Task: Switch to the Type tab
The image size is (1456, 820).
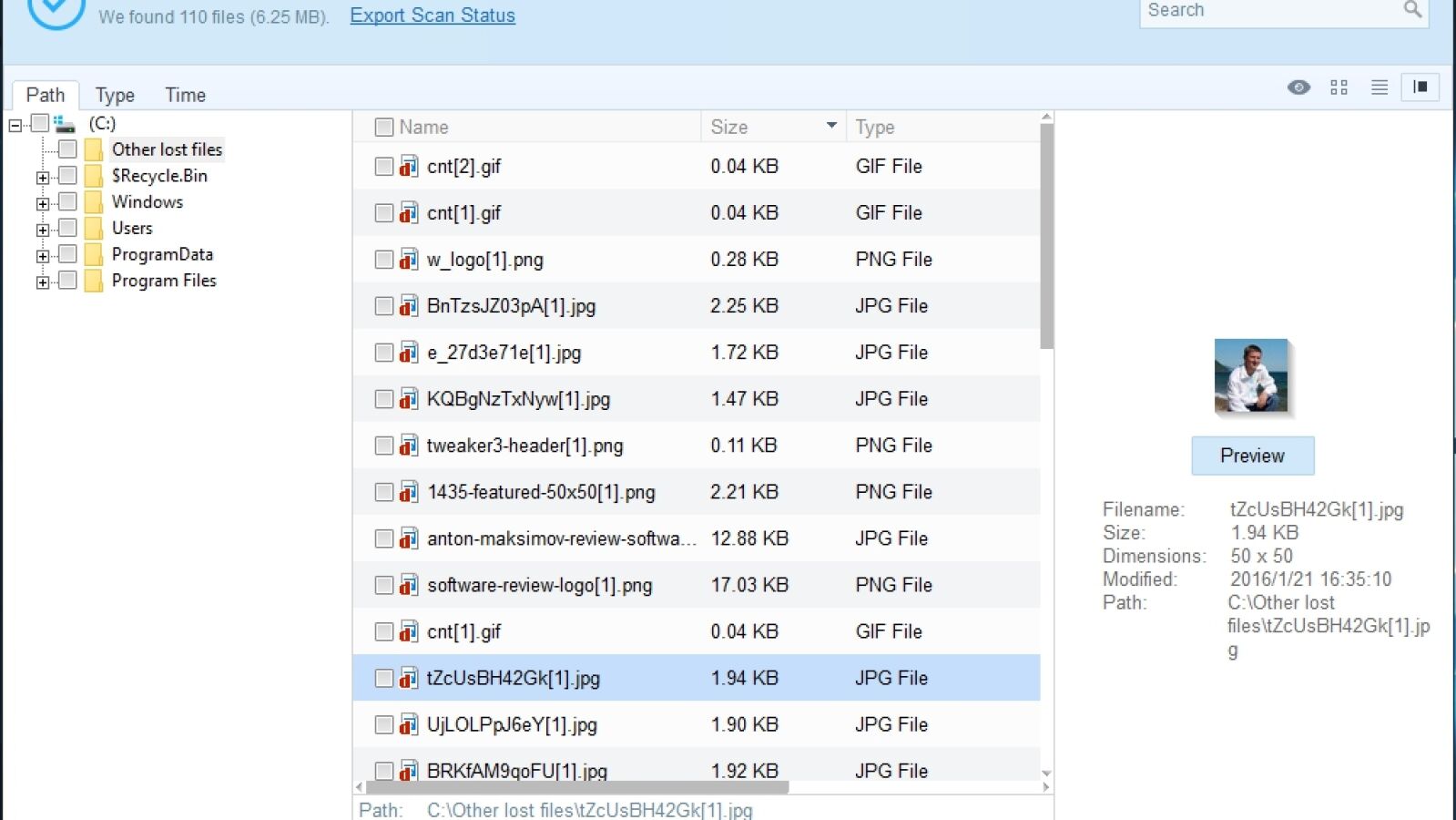Action: [x=115, y=95]
